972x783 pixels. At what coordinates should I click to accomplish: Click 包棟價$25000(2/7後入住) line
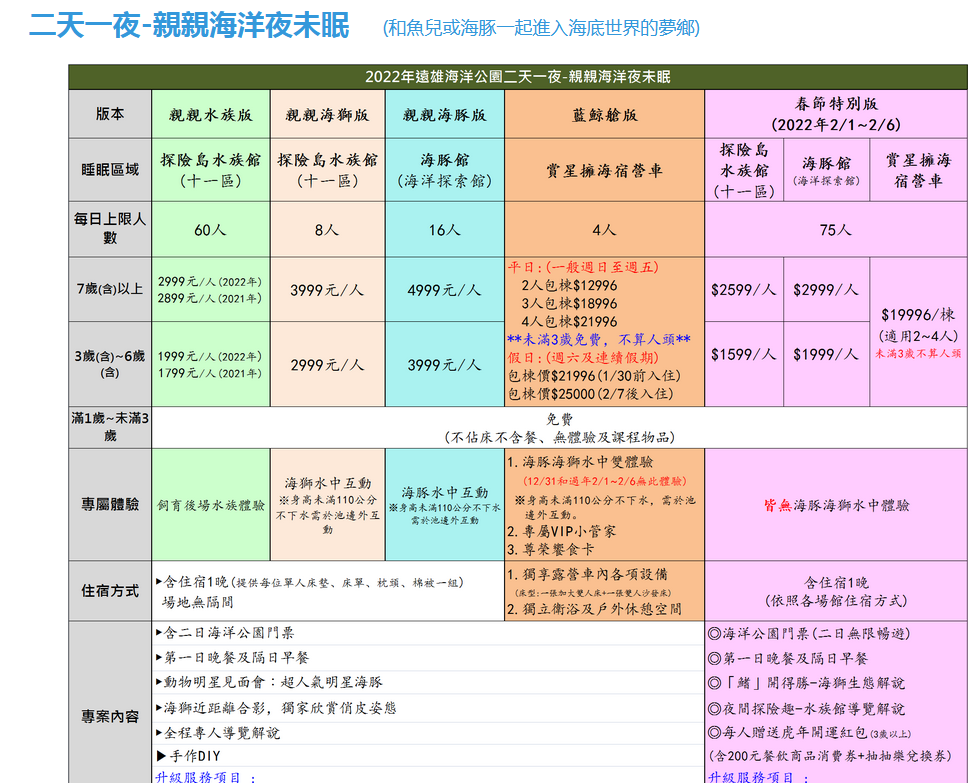[x=591, y=394]
